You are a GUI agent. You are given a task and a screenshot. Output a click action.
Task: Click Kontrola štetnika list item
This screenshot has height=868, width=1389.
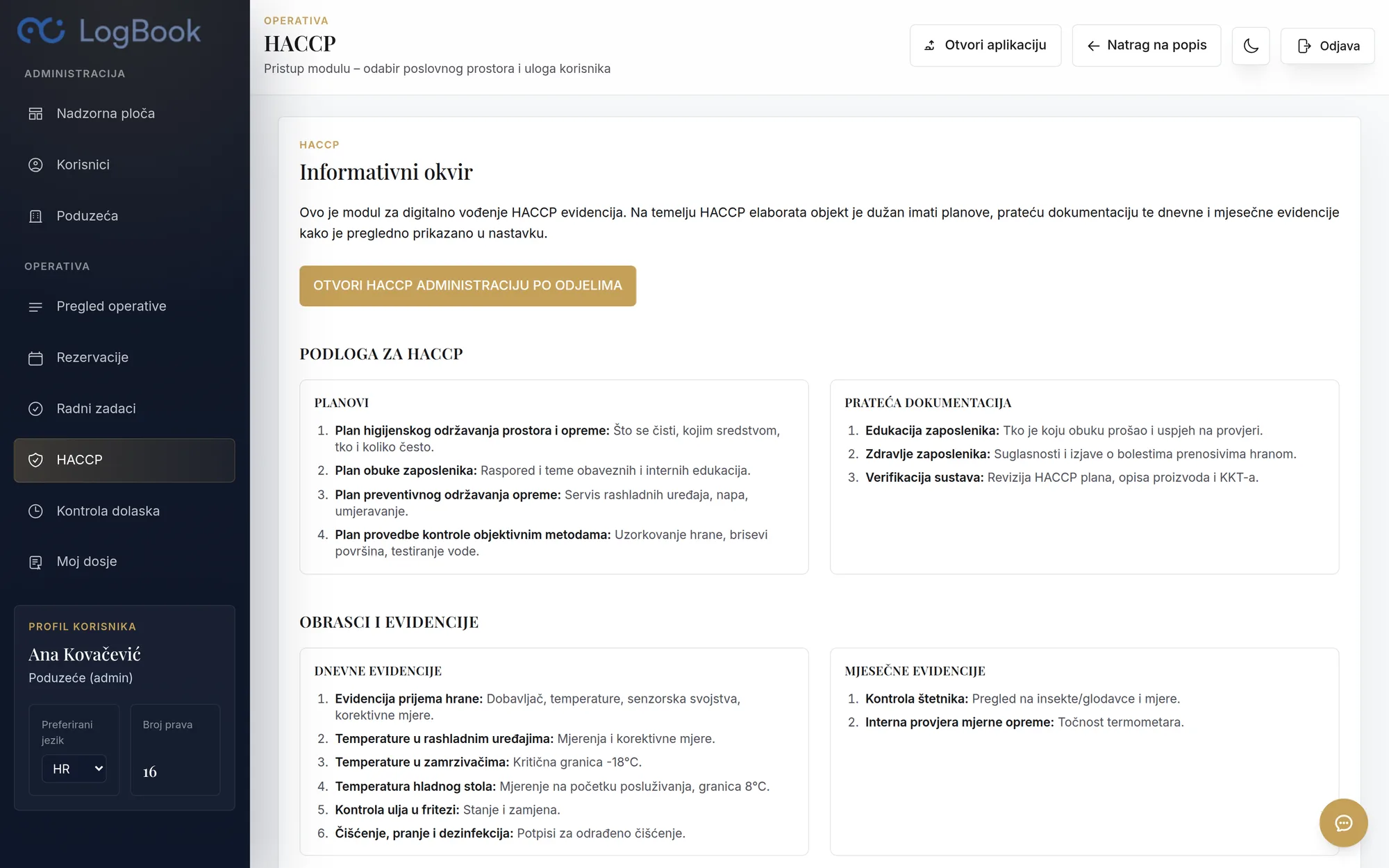click(1022, 699)
